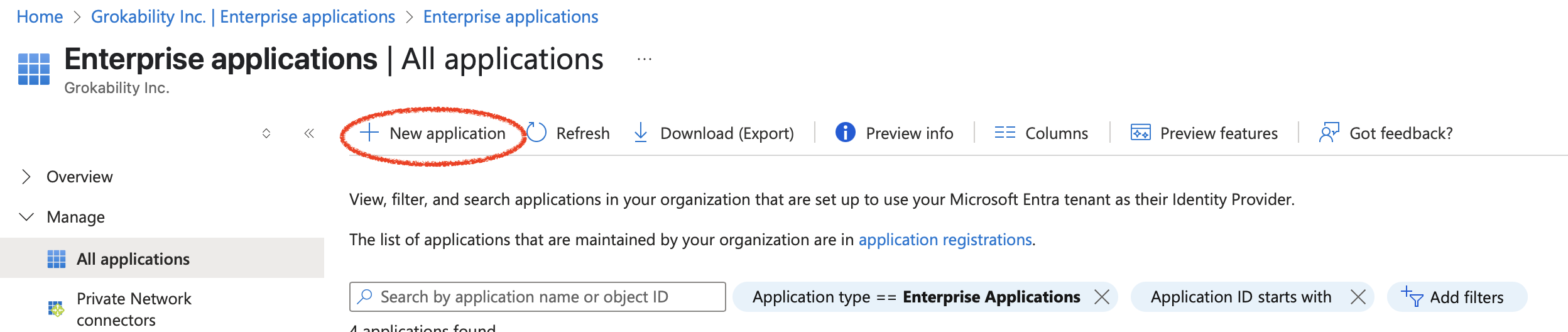1568x332 pixels.
Task: Click the All applications grid icon in sidebar
Action: pyautogui.click(x=57, y=259)
